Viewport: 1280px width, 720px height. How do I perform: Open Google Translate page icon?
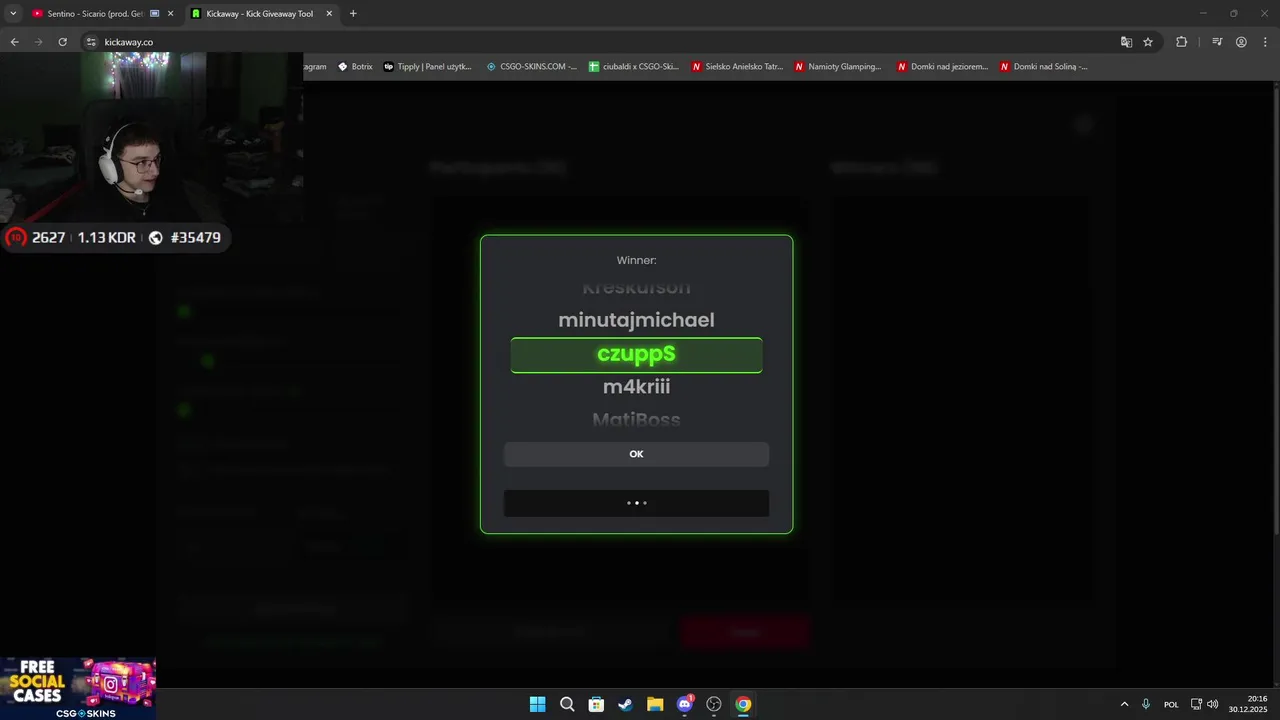coord(1126,42)
